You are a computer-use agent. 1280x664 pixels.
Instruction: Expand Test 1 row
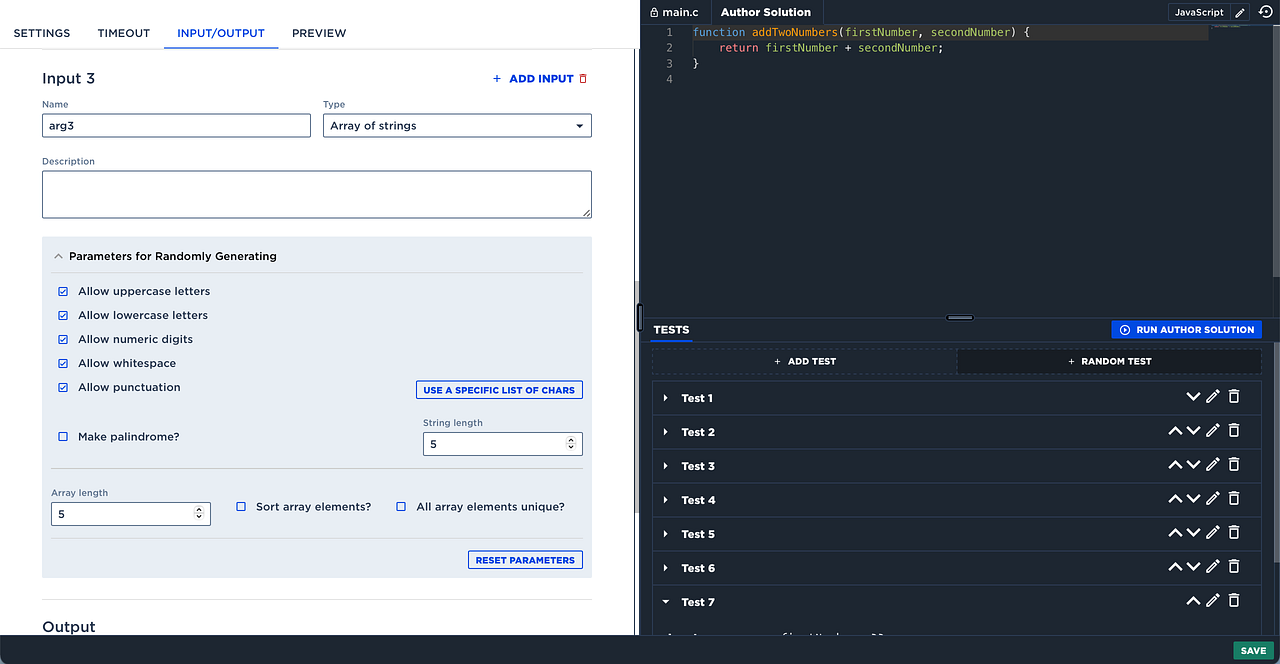point(665,398)
